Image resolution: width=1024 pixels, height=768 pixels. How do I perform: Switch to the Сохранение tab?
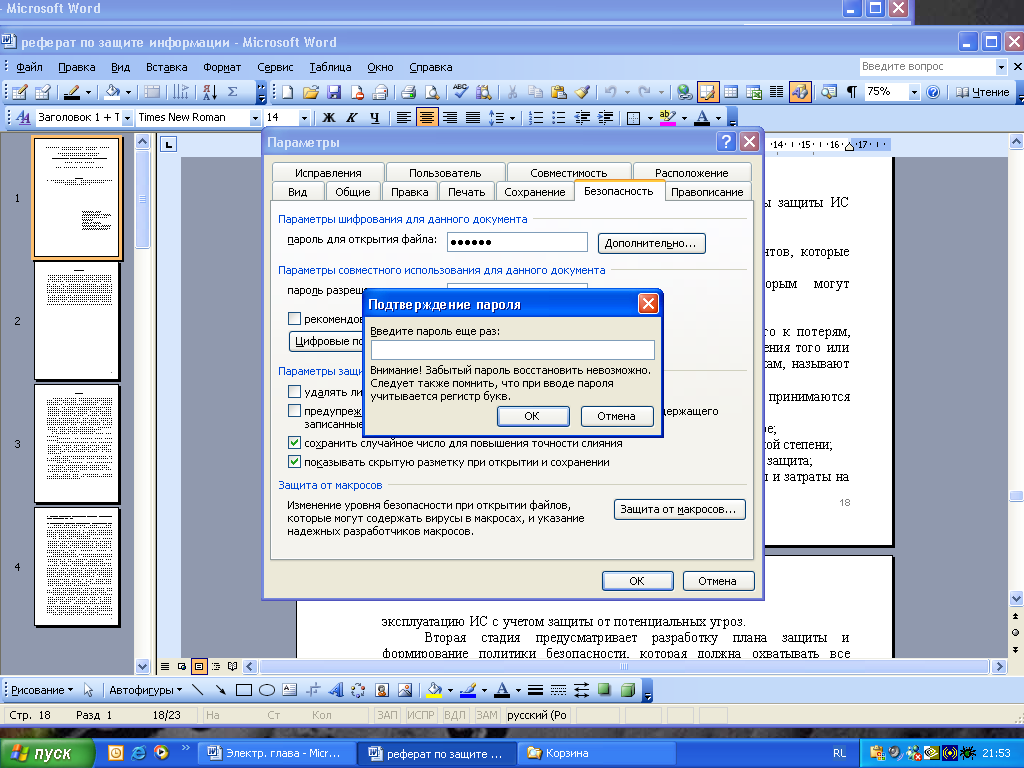534,191
